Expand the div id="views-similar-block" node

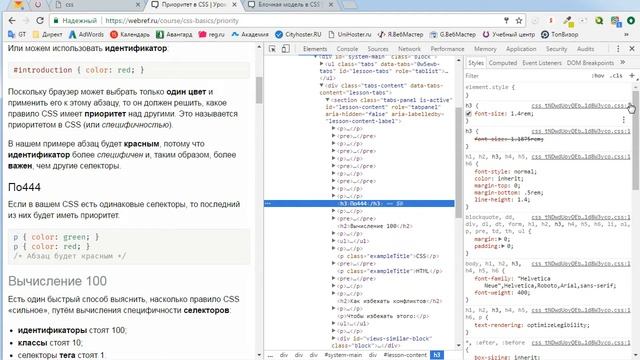point(333,338)
